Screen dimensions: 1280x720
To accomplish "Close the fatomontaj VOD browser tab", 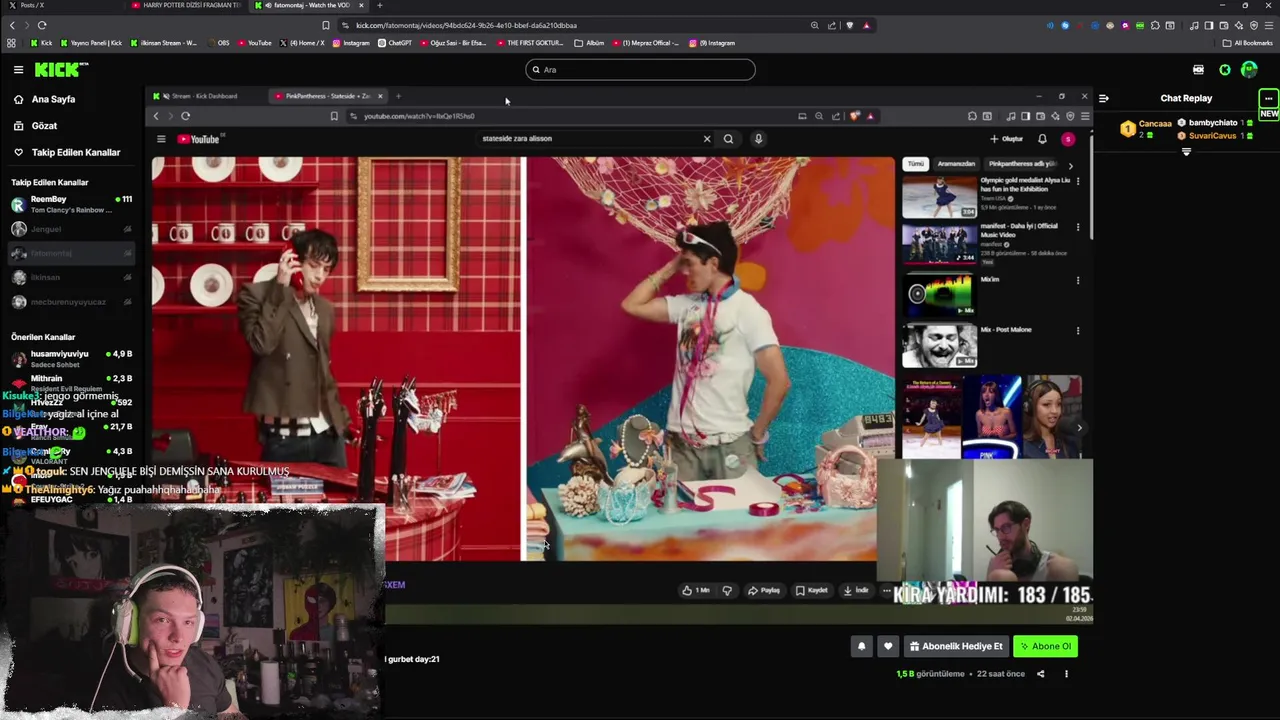I will (361, 5).
